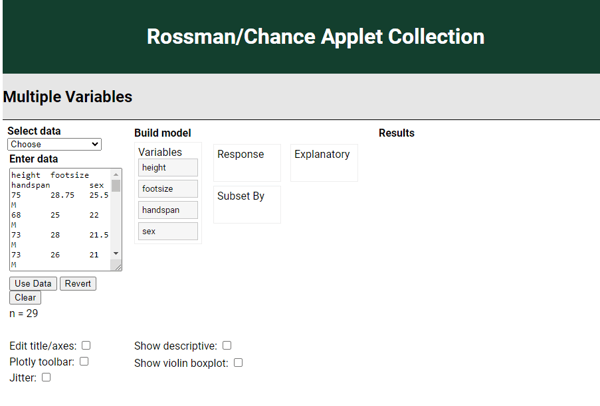Select the handspan variable tile
This screenshot has width=600, height=406.
tap(168, 210)
